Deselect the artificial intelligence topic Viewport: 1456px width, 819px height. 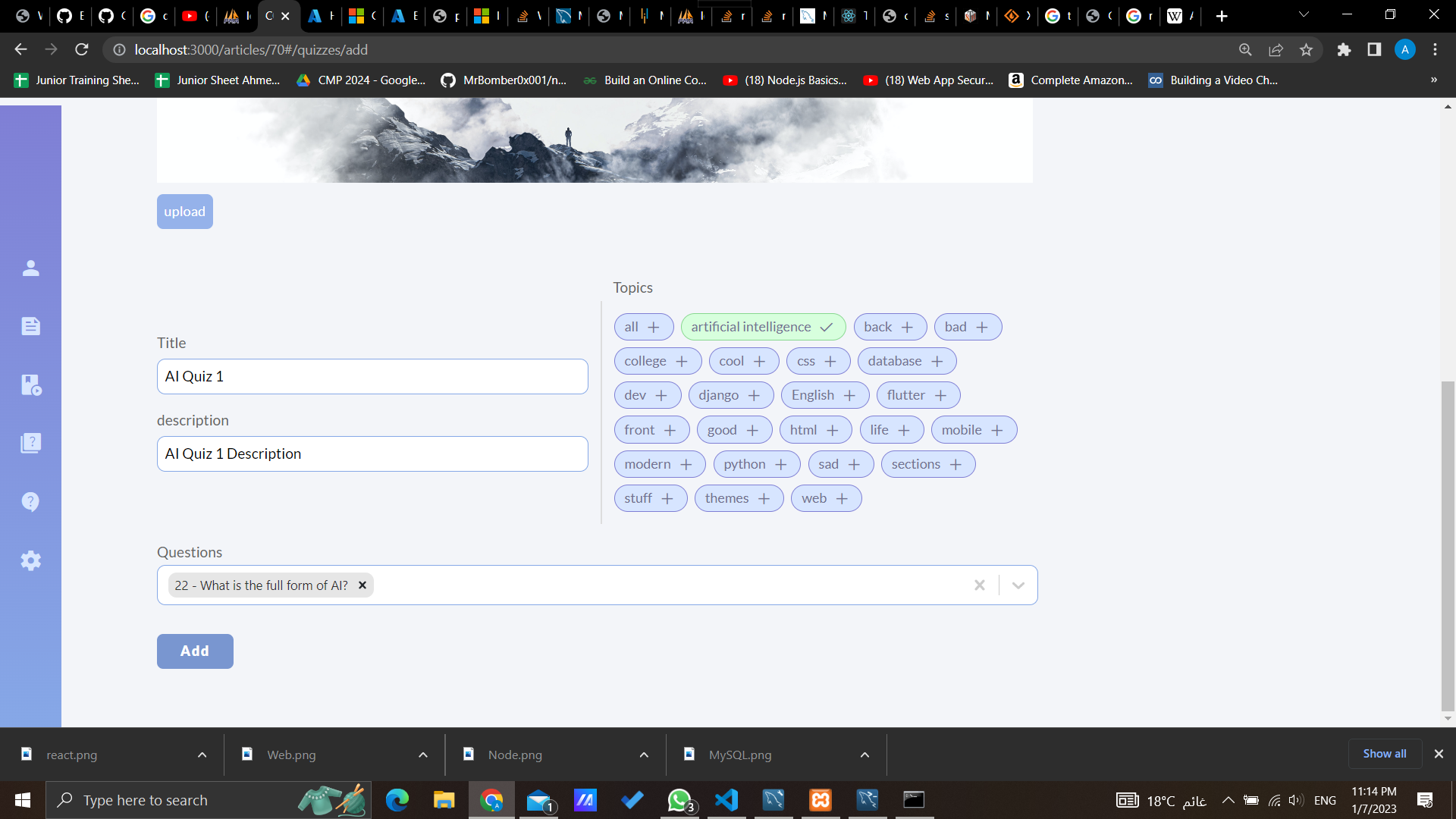click(x=762, y=327)
